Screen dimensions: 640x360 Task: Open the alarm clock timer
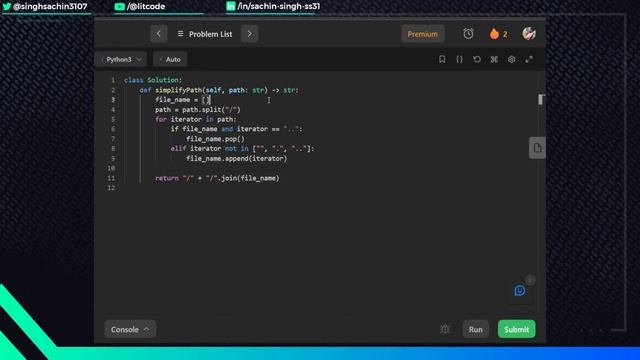[x=468, y=34]
